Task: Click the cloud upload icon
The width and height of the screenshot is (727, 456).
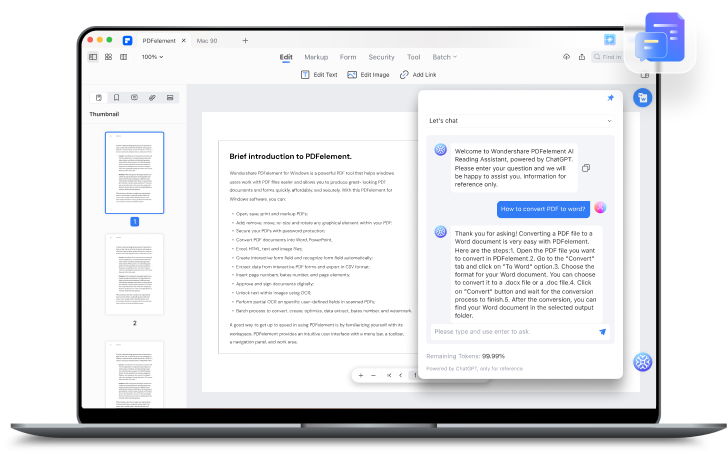Action: 567,57
